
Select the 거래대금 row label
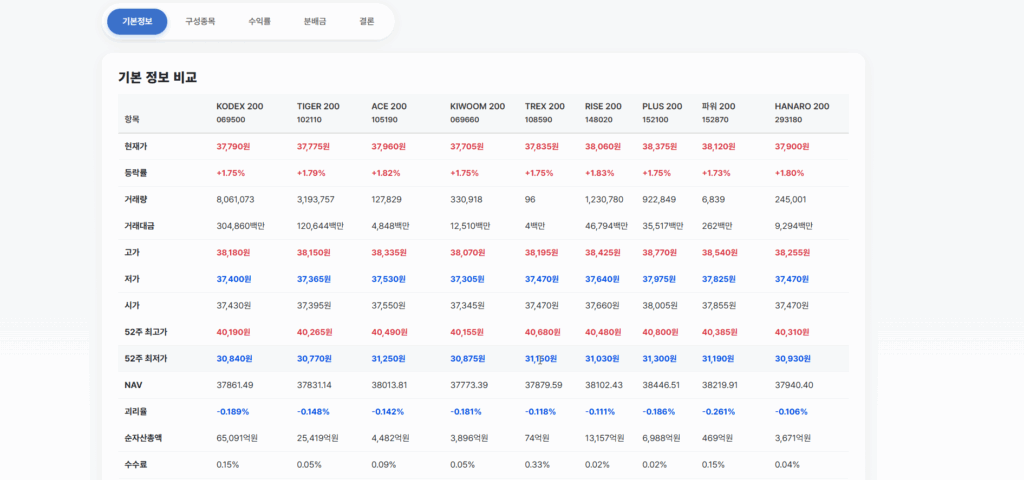(x=139, y=226)
